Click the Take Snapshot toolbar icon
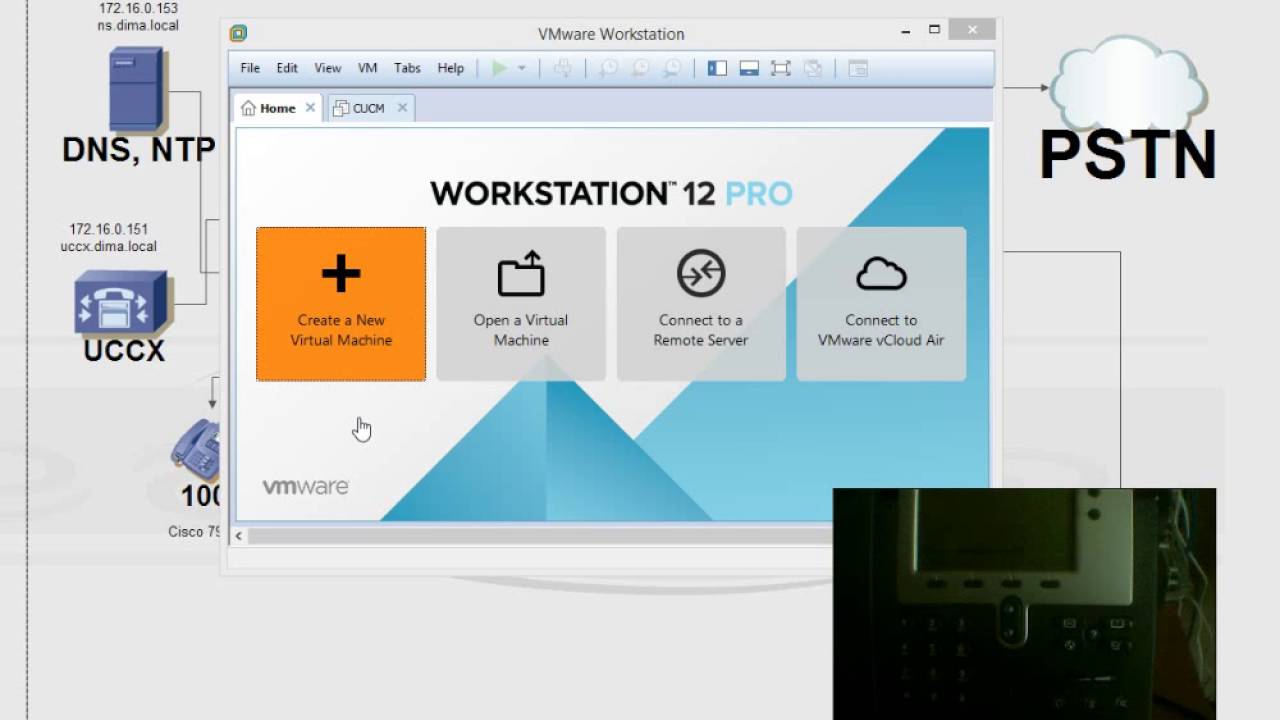This screenshot has width=1280, height=720. [x=608, y=68]
